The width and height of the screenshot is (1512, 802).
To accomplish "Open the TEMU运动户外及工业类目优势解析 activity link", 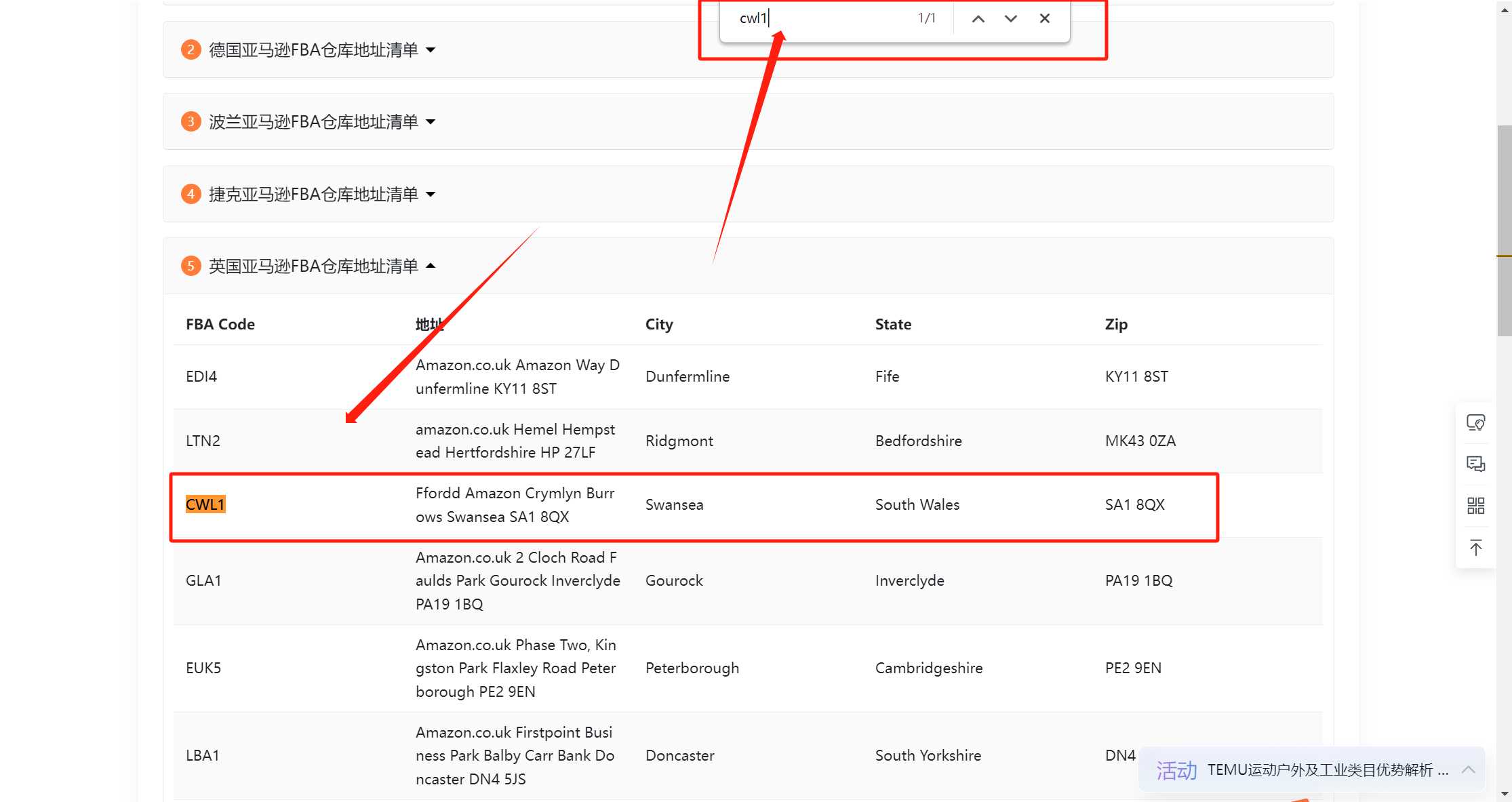I will tap(1328, 770).
